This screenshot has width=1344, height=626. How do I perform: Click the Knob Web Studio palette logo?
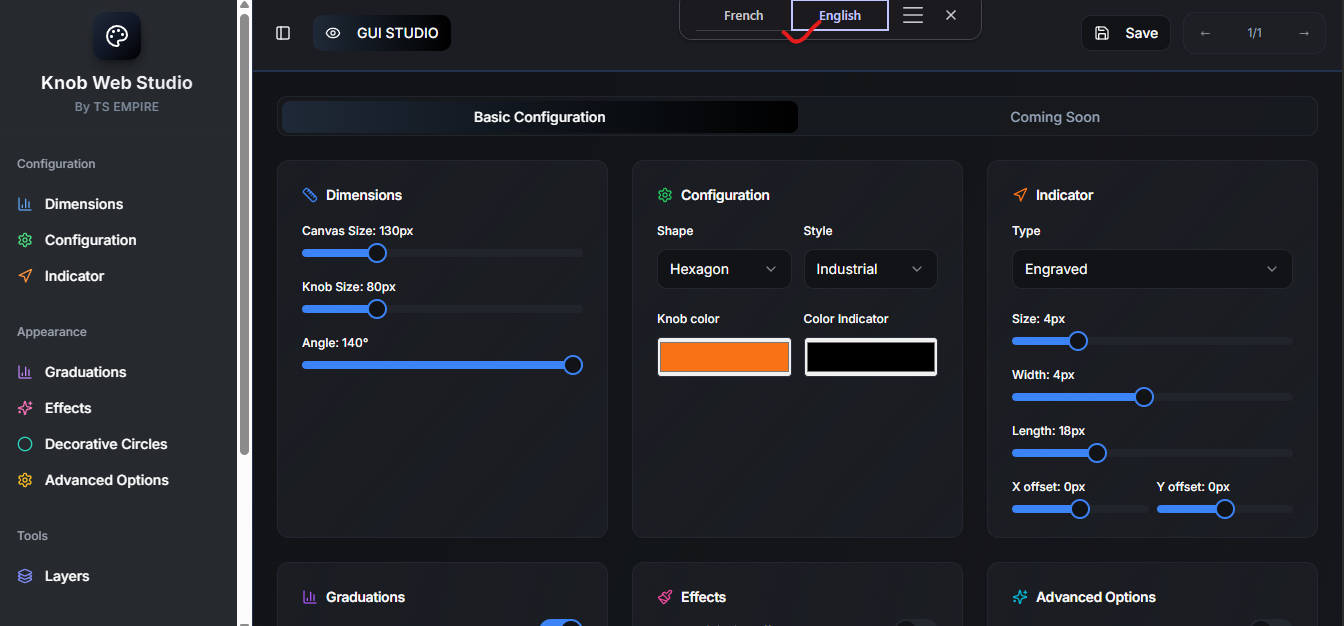[117, 36]
